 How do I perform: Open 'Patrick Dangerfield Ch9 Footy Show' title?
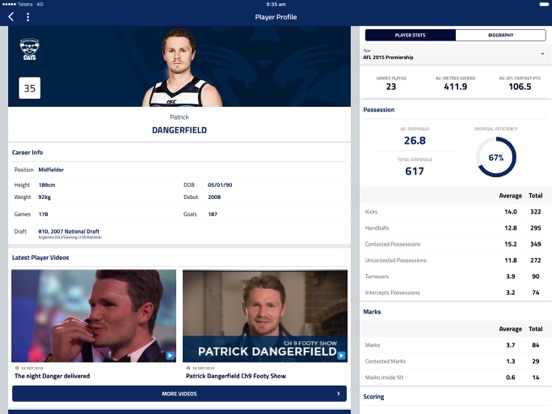click(236, 376)
